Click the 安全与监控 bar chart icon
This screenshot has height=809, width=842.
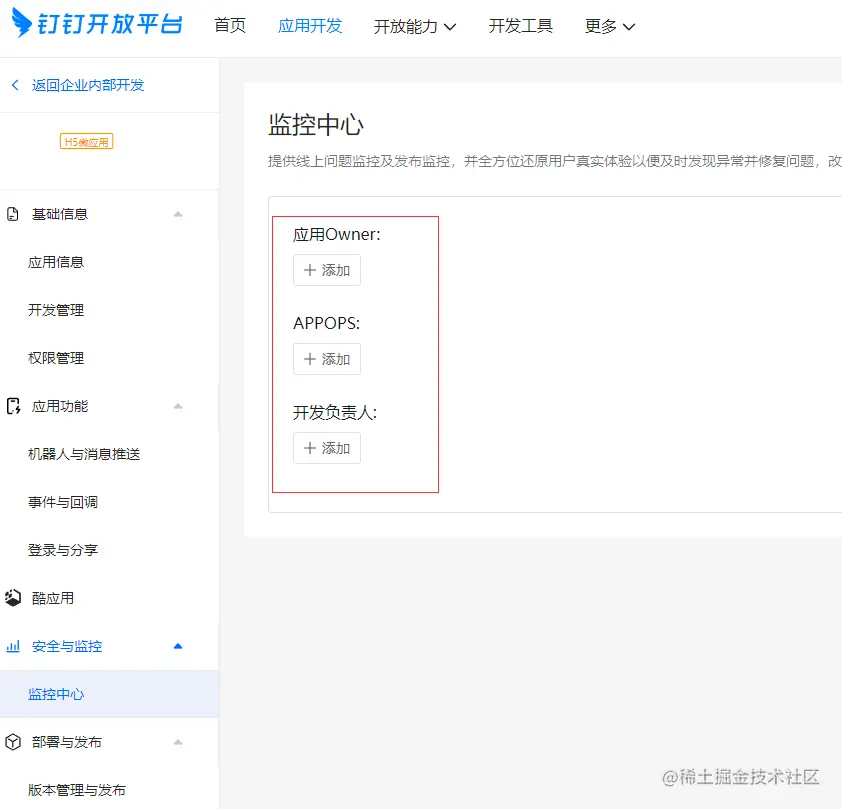[13, 646]
